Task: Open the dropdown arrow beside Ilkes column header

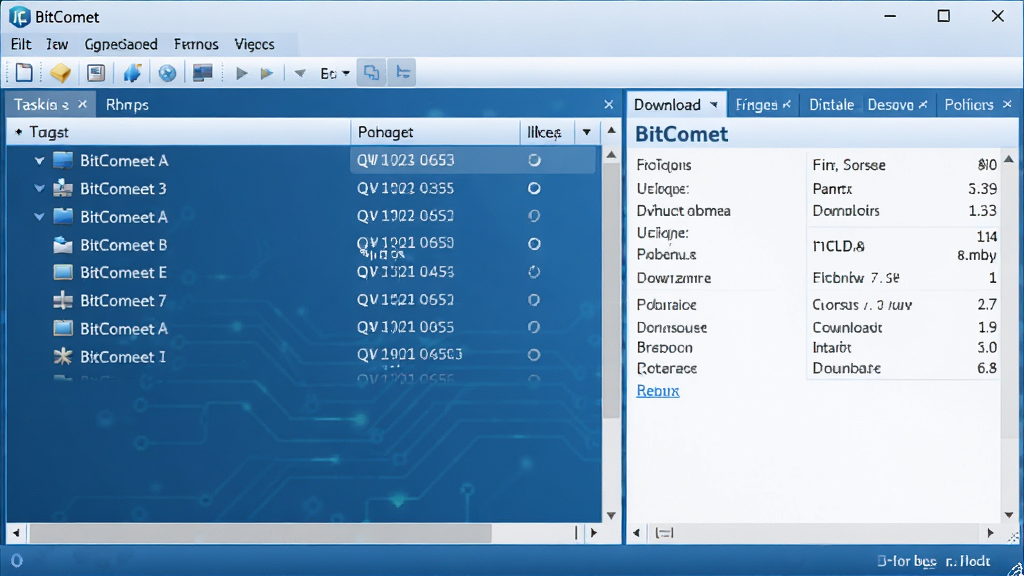Action: 586,133
